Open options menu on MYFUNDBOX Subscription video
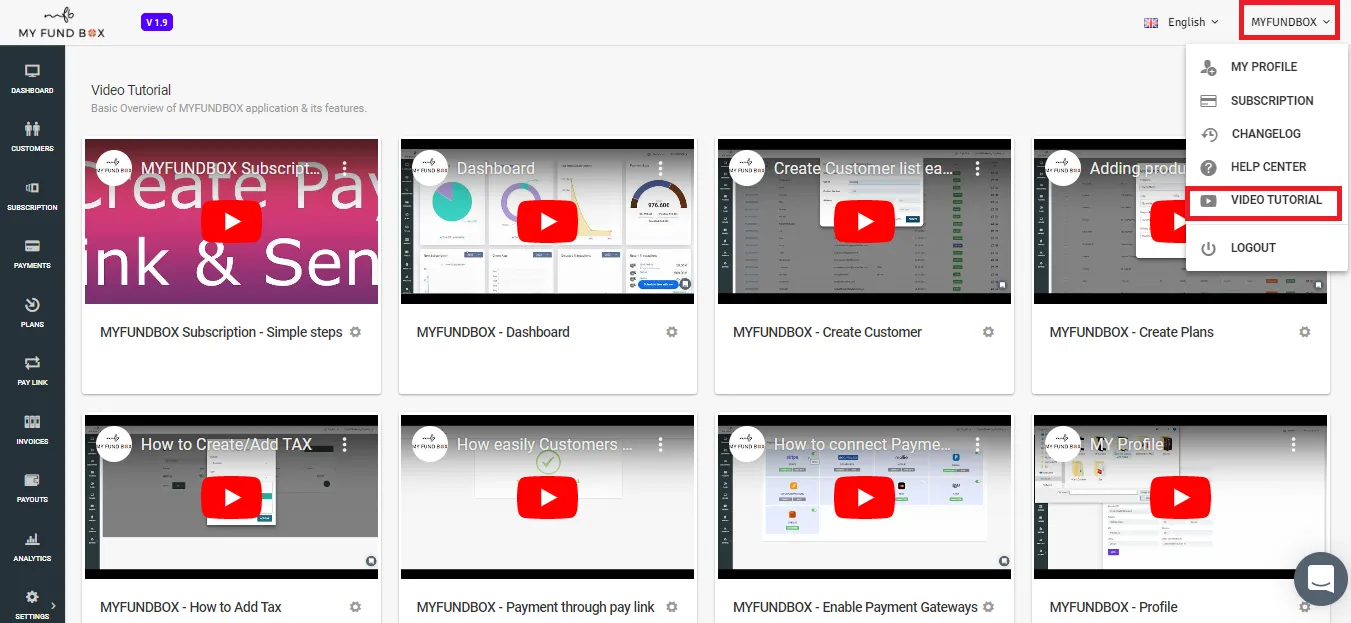Image resolution: width=1351 pixels, height=623 pixels. (344, 168)
